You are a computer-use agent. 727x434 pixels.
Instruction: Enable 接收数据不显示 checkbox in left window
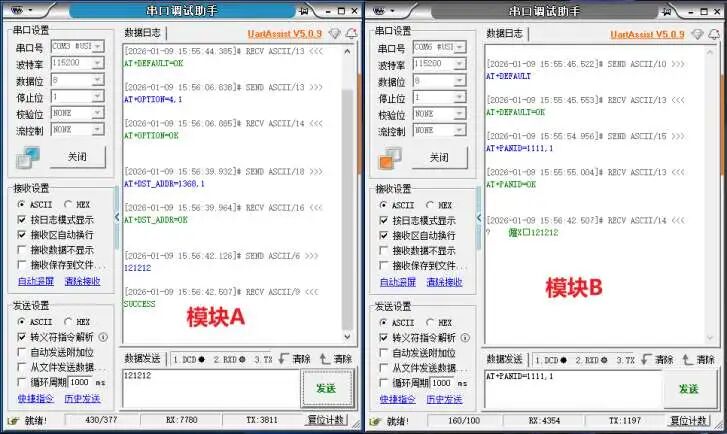[x=22, y=250]
